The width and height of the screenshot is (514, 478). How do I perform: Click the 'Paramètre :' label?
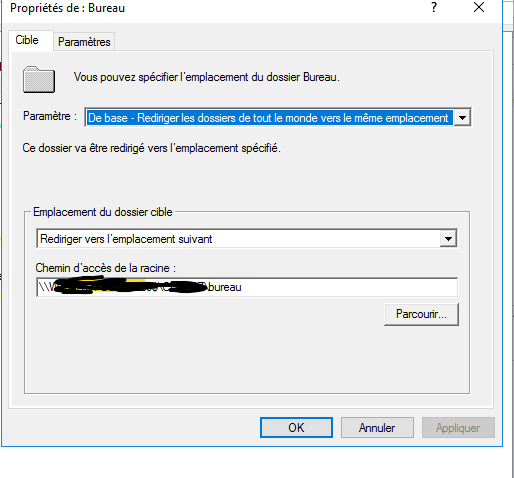click(x=50, y=116)
